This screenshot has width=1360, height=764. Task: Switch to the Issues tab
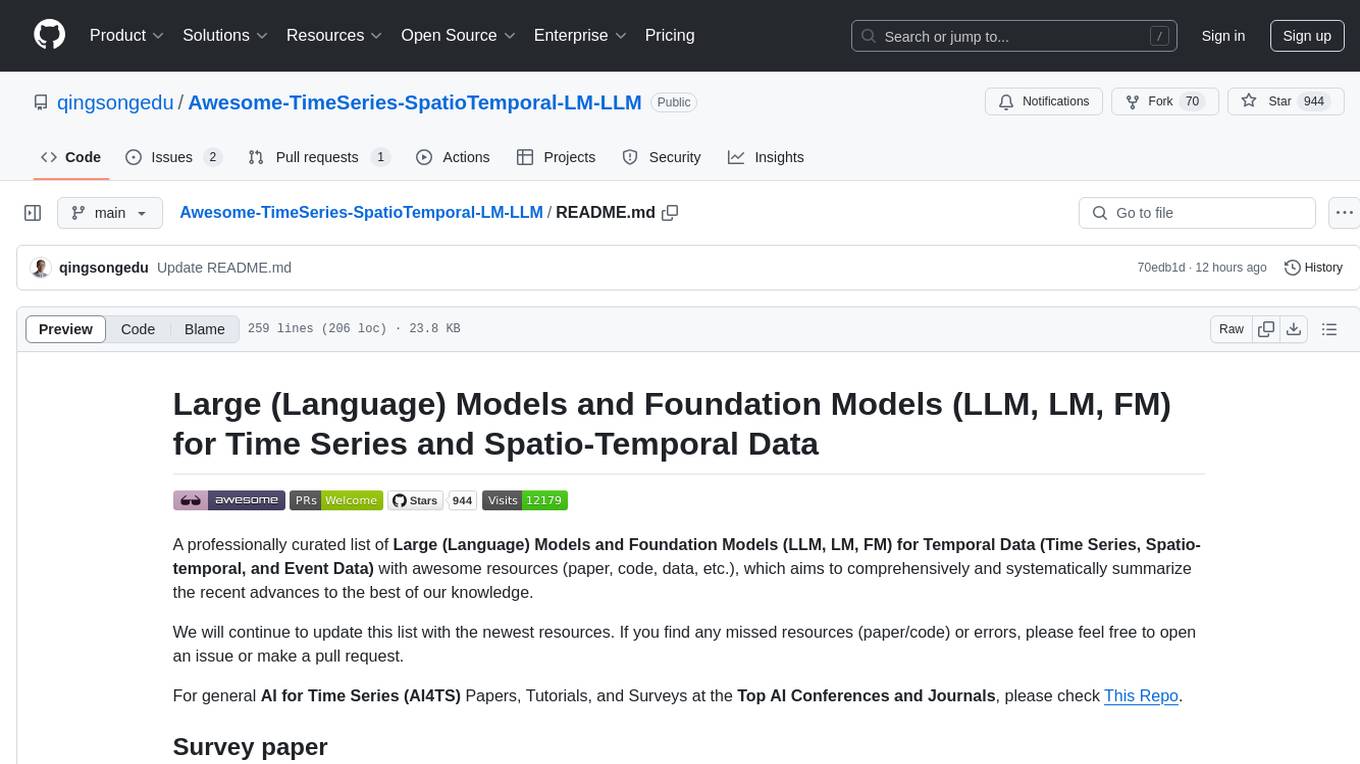(174, 157)
